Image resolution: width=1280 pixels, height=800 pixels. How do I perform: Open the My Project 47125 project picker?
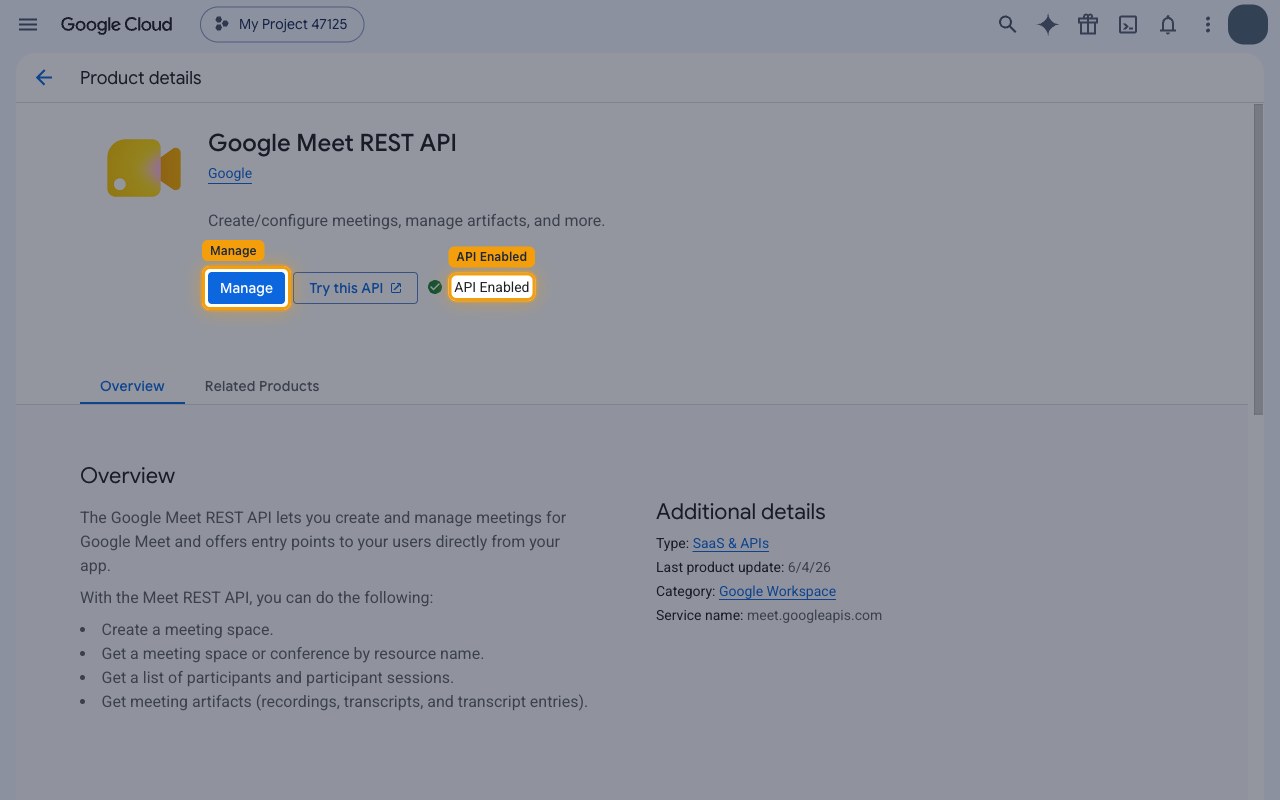coord(282,25)
